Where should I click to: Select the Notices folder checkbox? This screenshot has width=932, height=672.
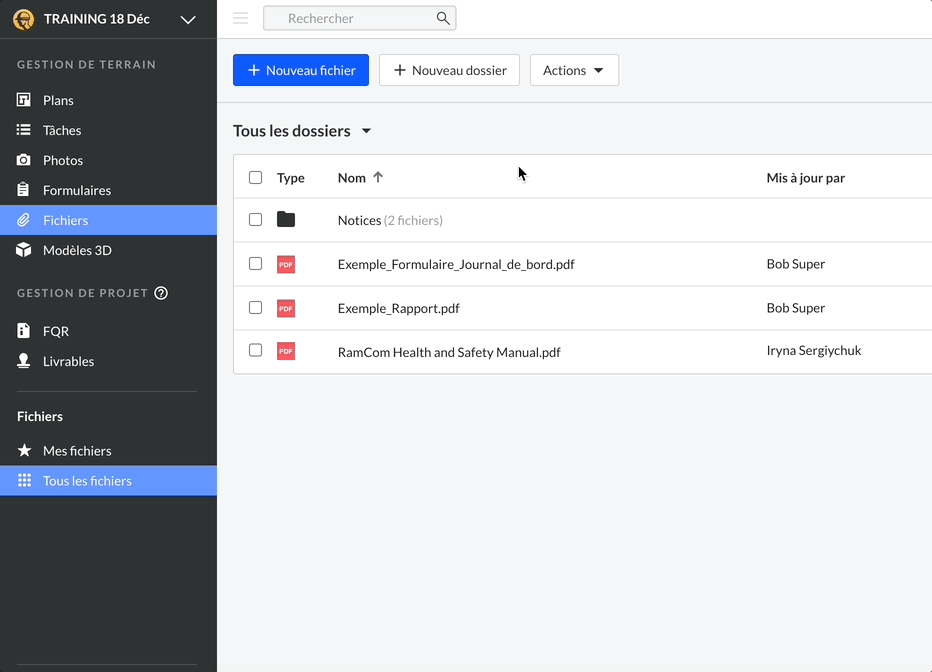coord(256,220)
